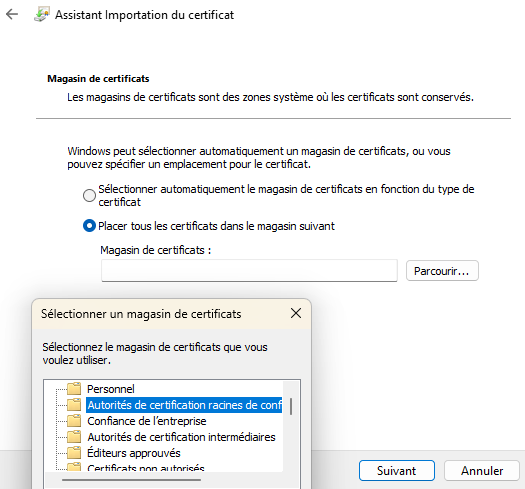Select 'Éditeurs approuvés' store

(134, 453)
